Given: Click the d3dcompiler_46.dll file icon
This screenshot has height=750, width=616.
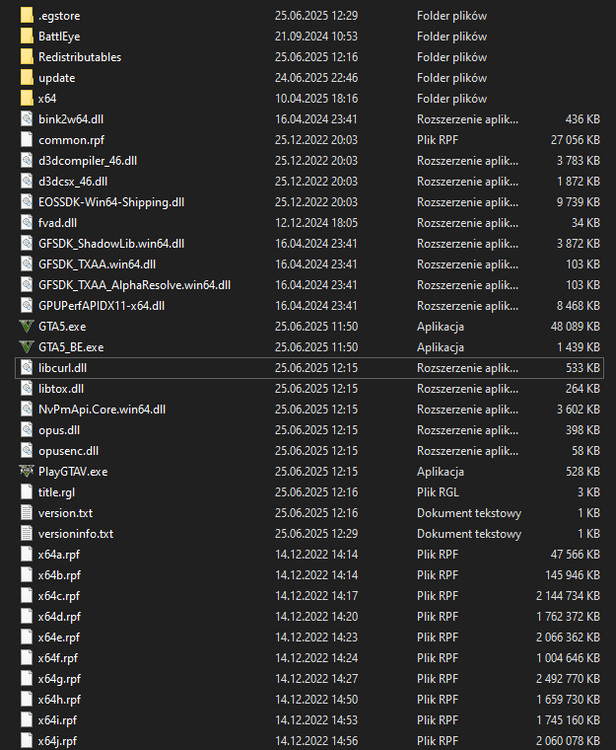Looking at the screenshot, I should 27,161.
